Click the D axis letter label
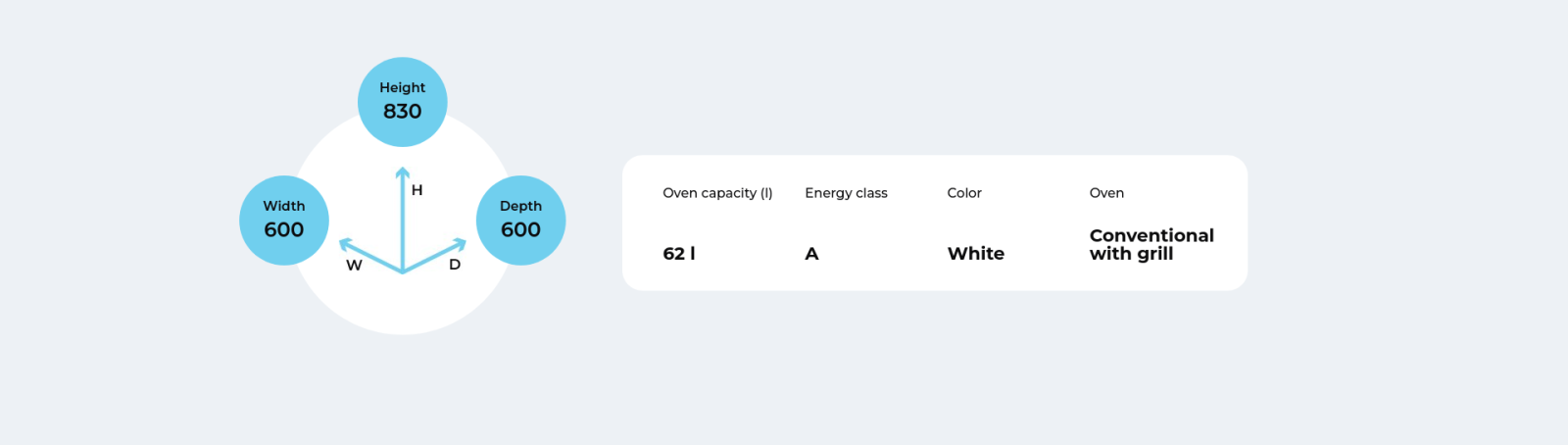Image resolution: width=1568 pixels, height=445 pixels. point(455,265)
